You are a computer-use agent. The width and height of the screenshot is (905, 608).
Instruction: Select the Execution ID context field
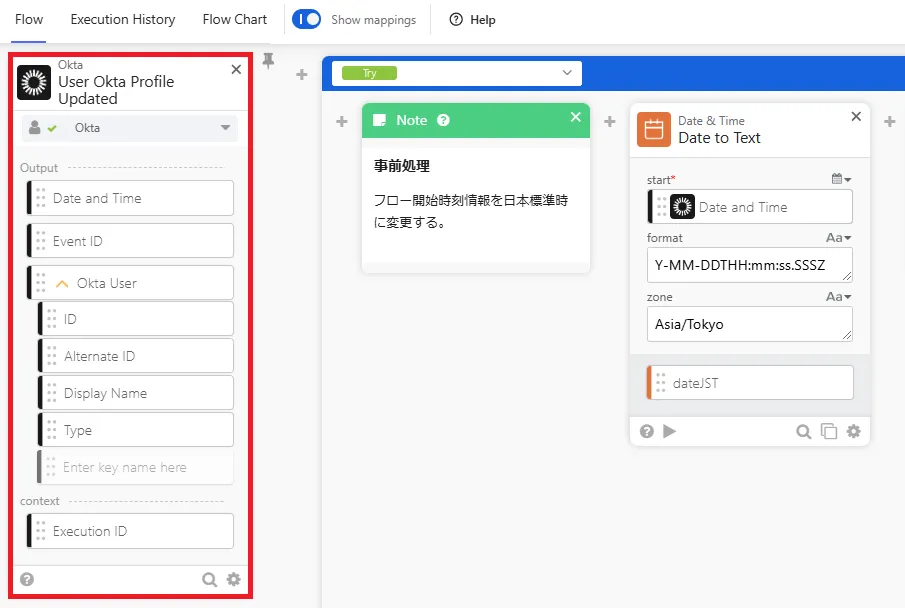[x=130, y=531]
